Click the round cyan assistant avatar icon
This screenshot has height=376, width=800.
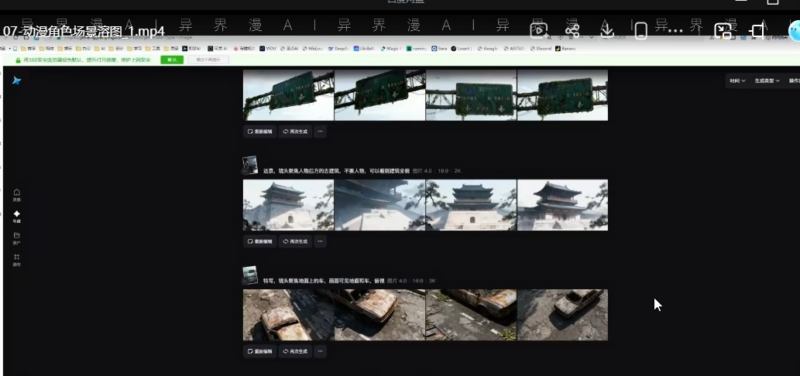[794, 31]
